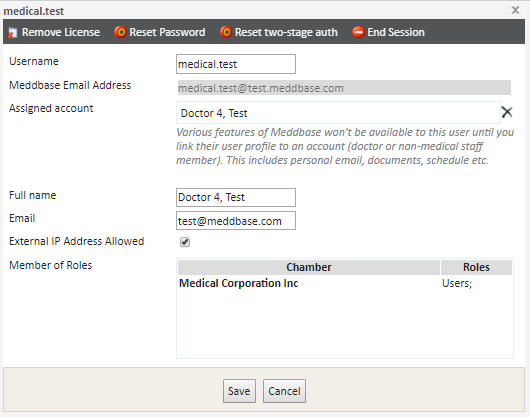
Task: Click the External IP Address Allowed label
Action: [x=77, y=241]
